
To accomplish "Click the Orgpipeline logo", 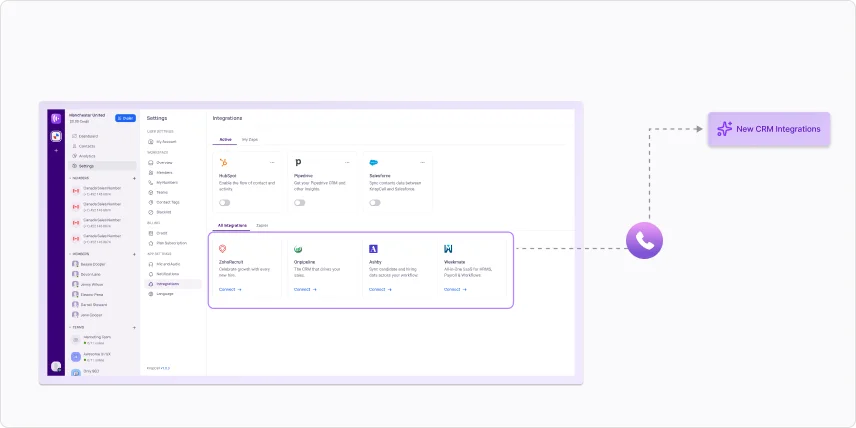I will [x=298, y=249].
